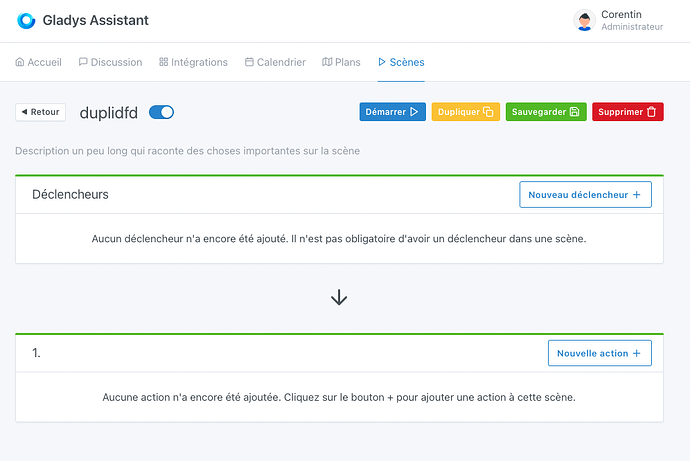
Task: Click the down arrow between sections
Action: [x=339, y=297]
